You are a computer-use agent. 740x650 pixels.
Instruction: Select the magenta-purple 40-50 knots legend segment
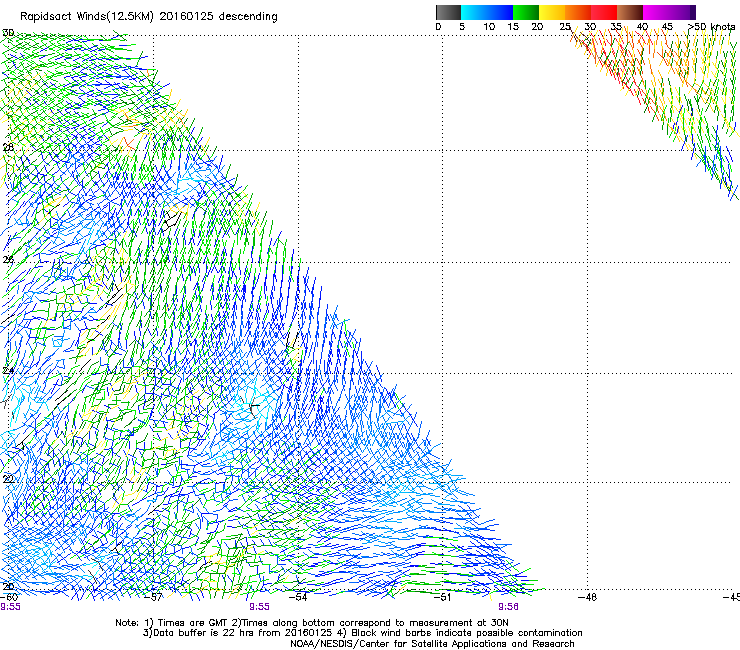pyautogui.click(x=669, y=12)
